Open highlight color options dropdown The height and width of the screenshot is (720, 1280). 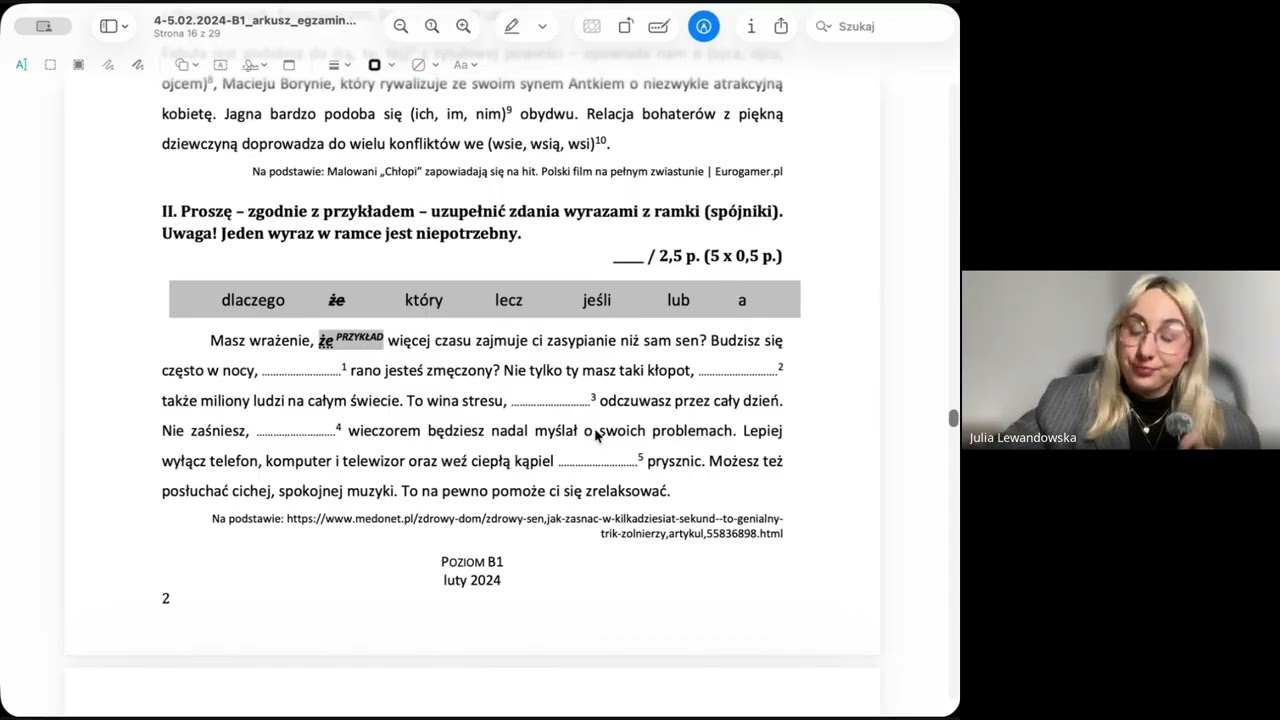click(x=542, y=27)
